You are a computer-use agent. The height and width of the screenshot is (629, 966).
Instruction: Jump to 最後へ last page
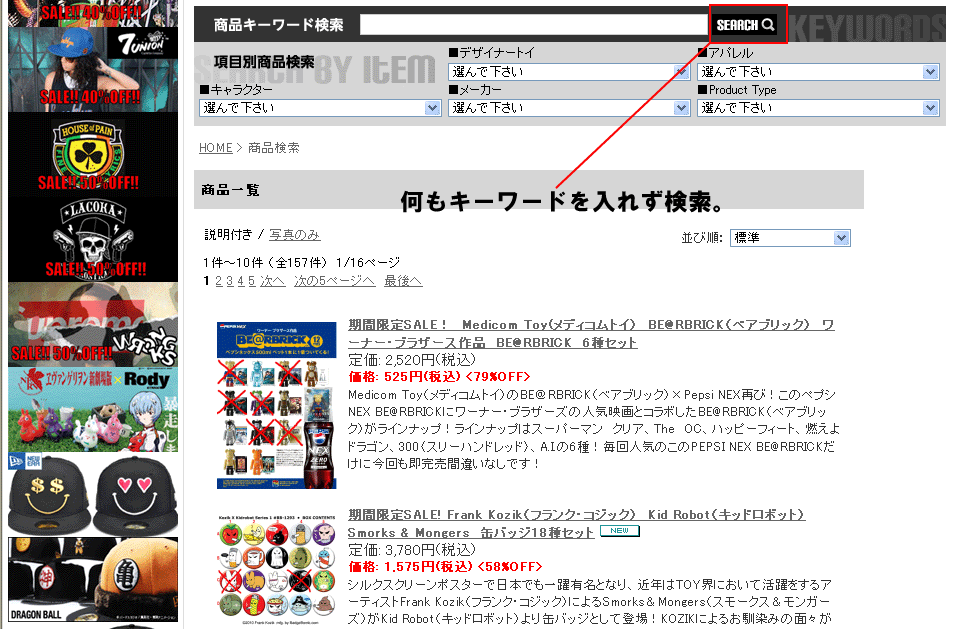click(x=403, y=281)
